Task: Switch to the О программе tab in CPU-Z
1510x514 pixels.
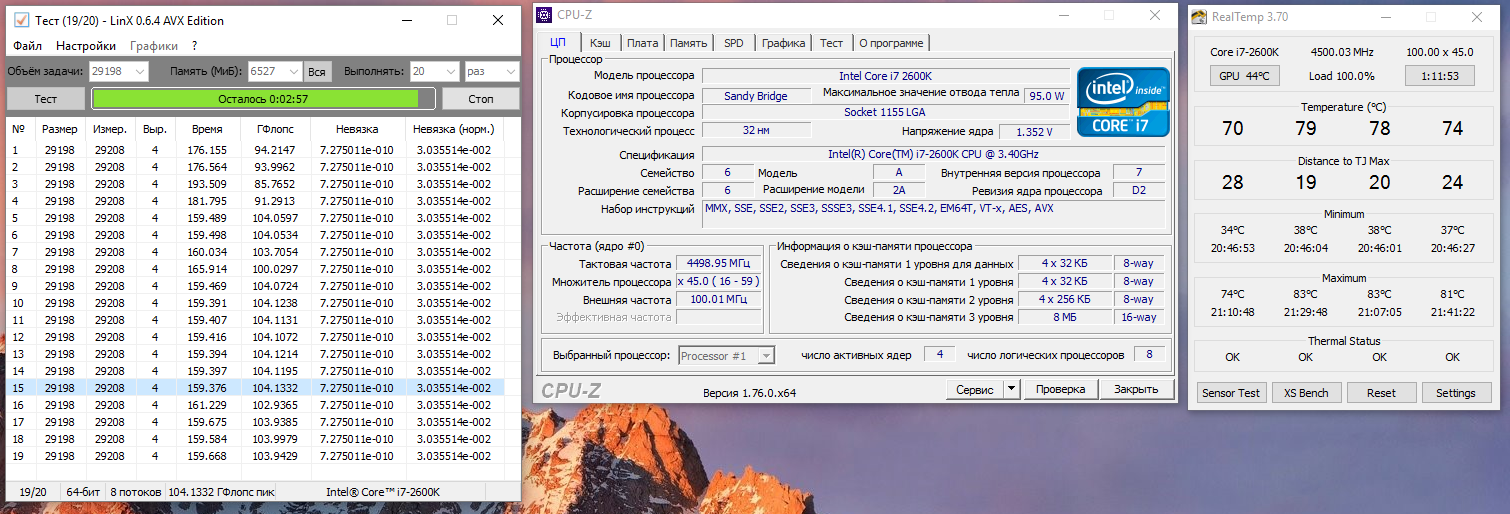Action: (x=891, y=43)
